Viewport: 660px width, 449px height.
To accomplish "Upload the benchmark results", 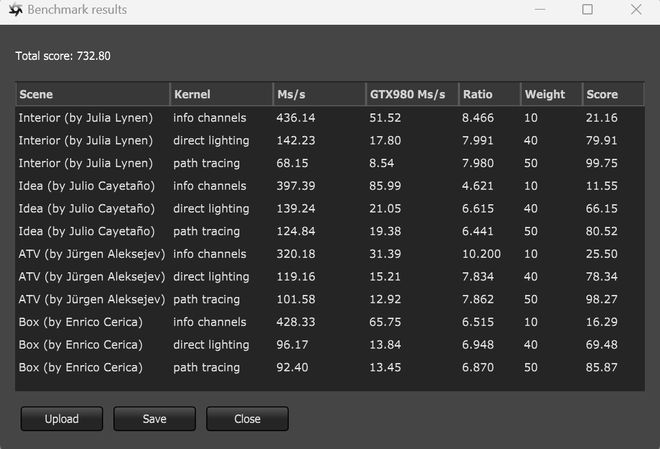I will [x=61, y=419].
